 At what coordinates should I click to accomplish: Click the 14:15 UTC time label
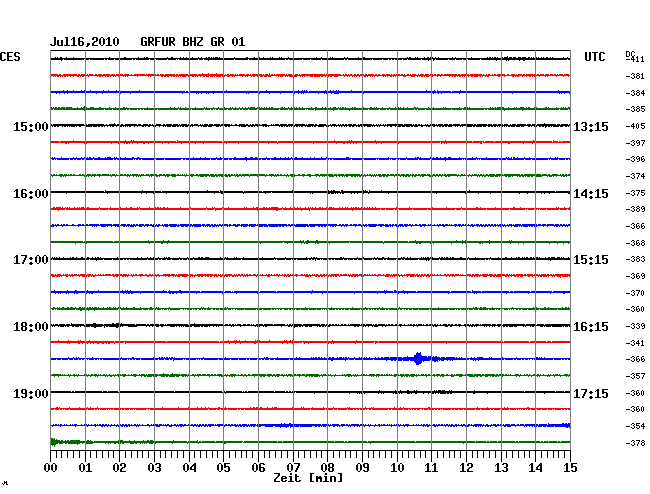(591, 194)
